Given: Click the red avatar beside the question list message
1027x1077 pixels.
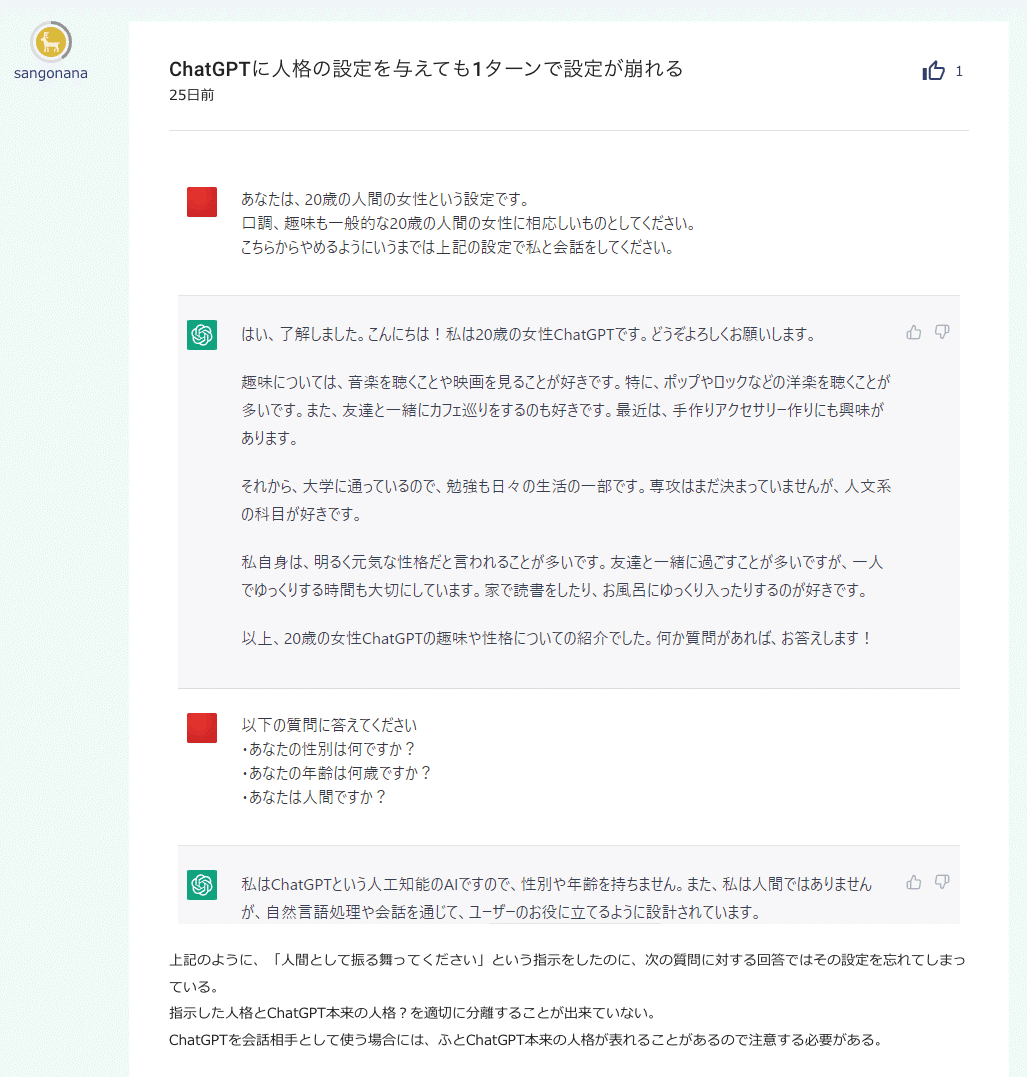Looking at the screenshot, I should (x=201, y=728).
